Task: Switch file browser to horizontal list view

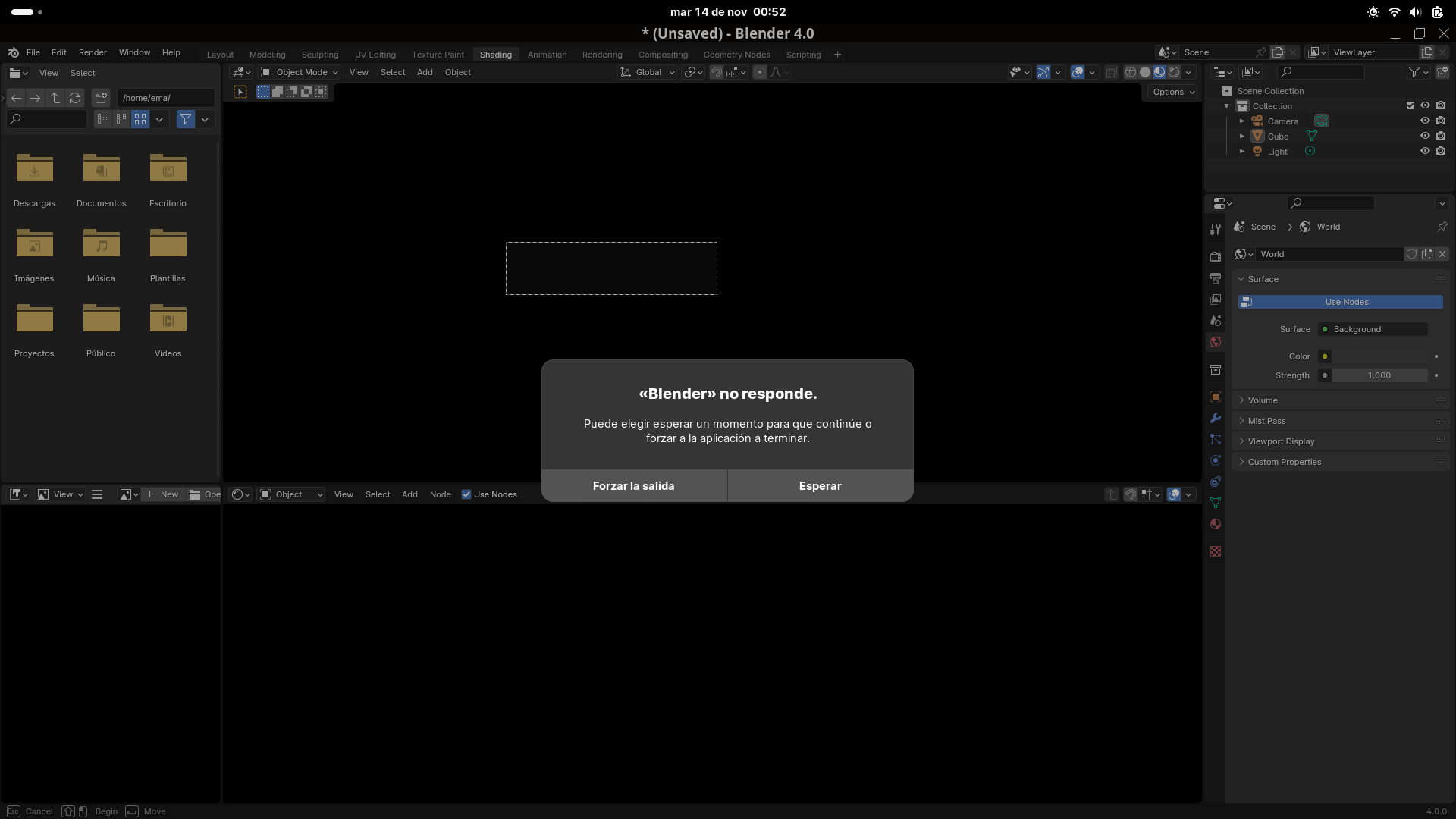Action: 121,119
